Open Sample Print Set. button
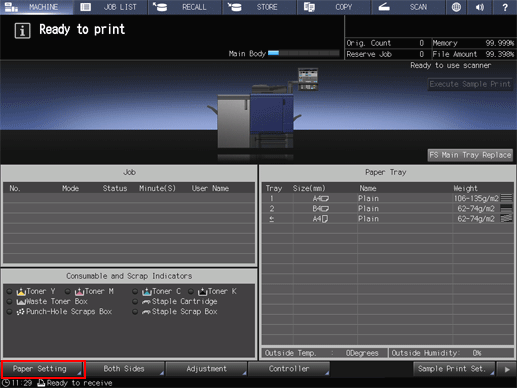Viewport: 517px width, 388px height. coord(454,369)
